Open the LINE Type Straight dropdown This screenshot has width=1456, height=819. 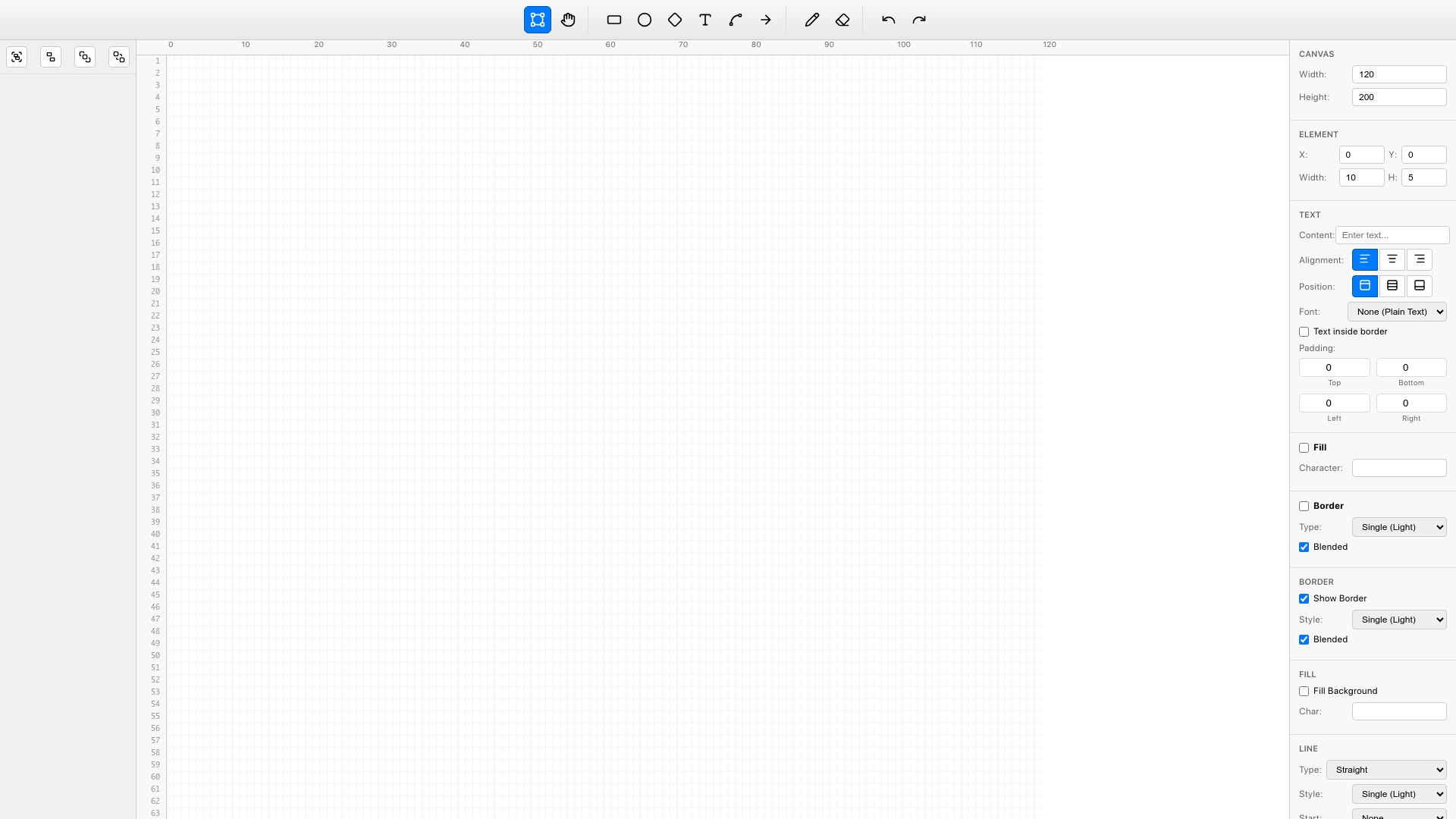pos(1386,770)
